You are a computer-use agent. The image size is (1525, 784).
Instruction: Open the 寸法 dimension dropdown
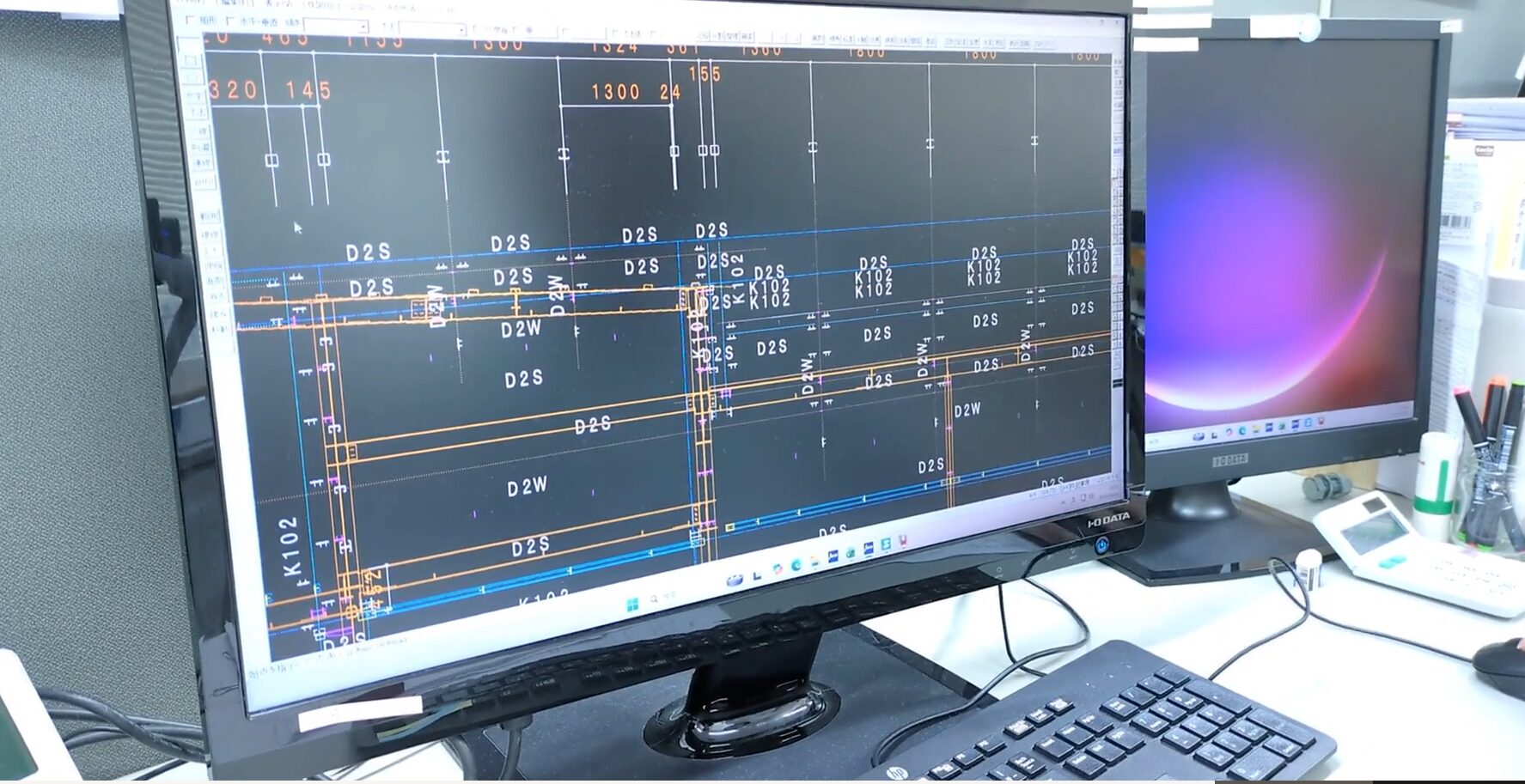click(x=461, y=30)
